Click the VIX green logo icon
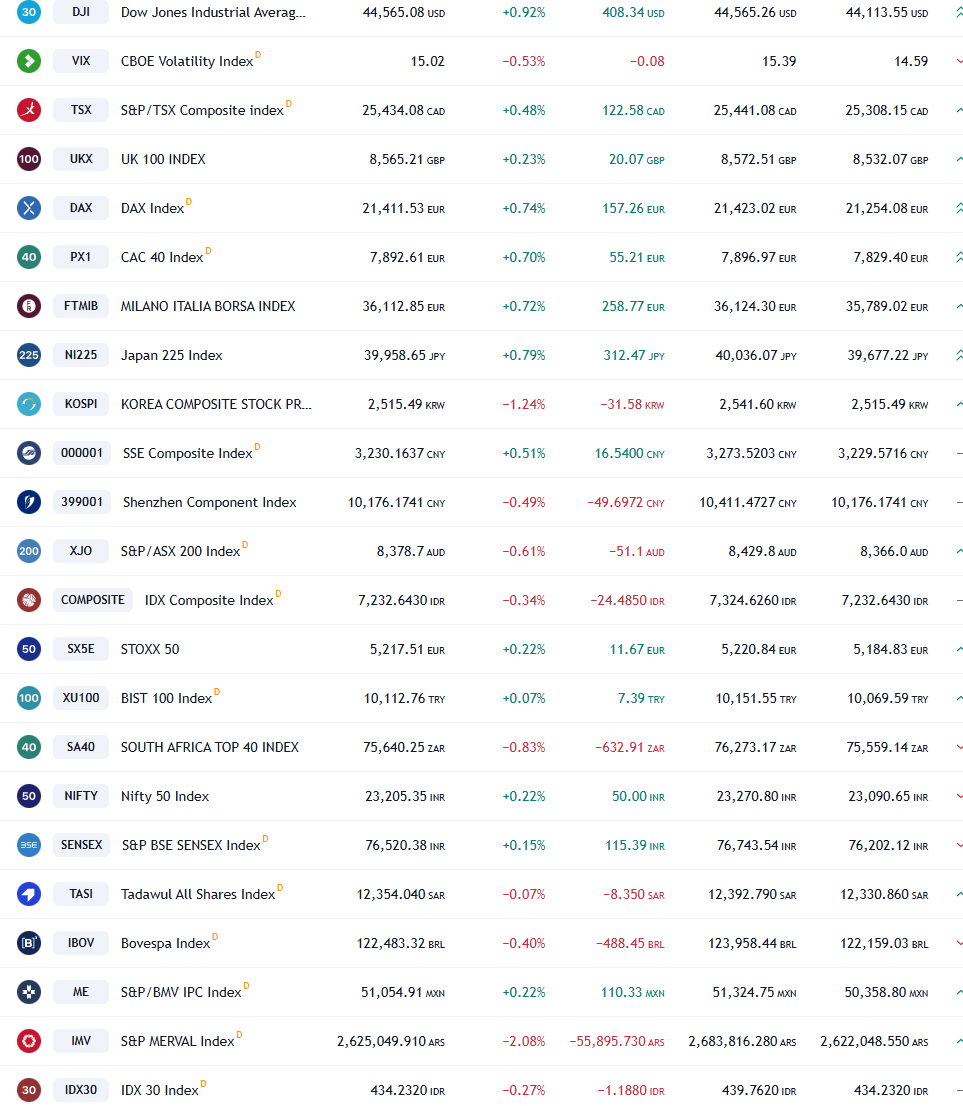The width and height of the screenshot is (963, 1106). [29, 61]
